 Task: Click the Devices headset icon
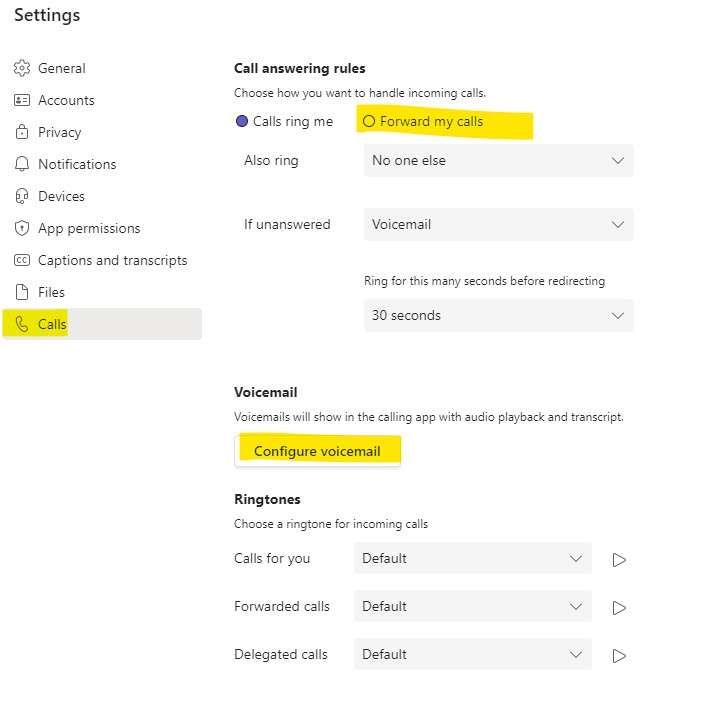pos(22,196)
